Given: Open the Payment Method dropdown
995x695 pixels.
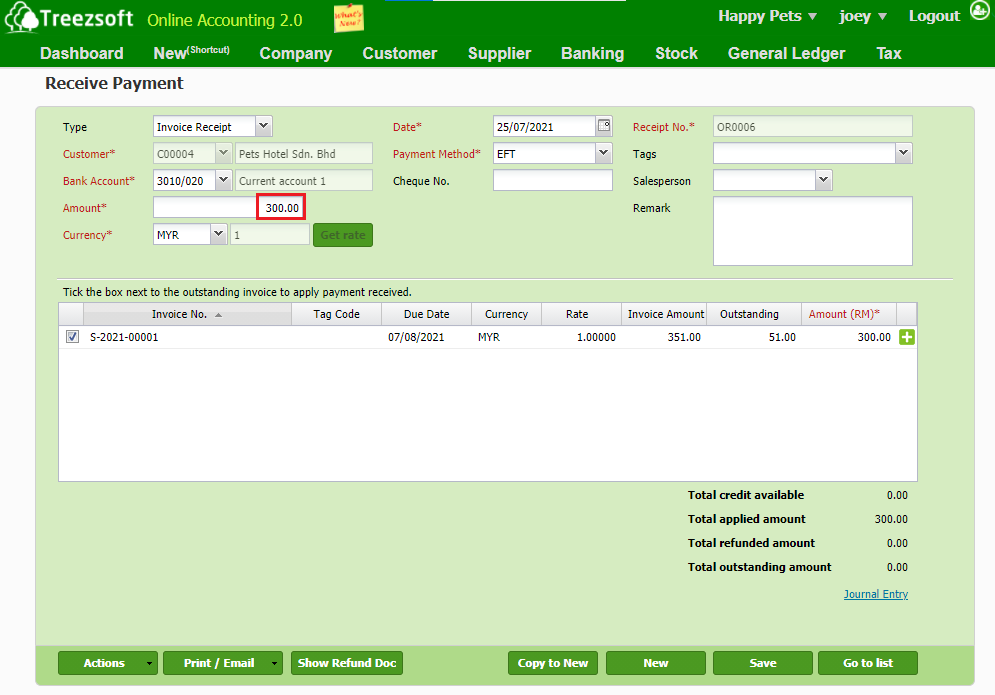Looking at the screenshot, I should pos(603,154).
